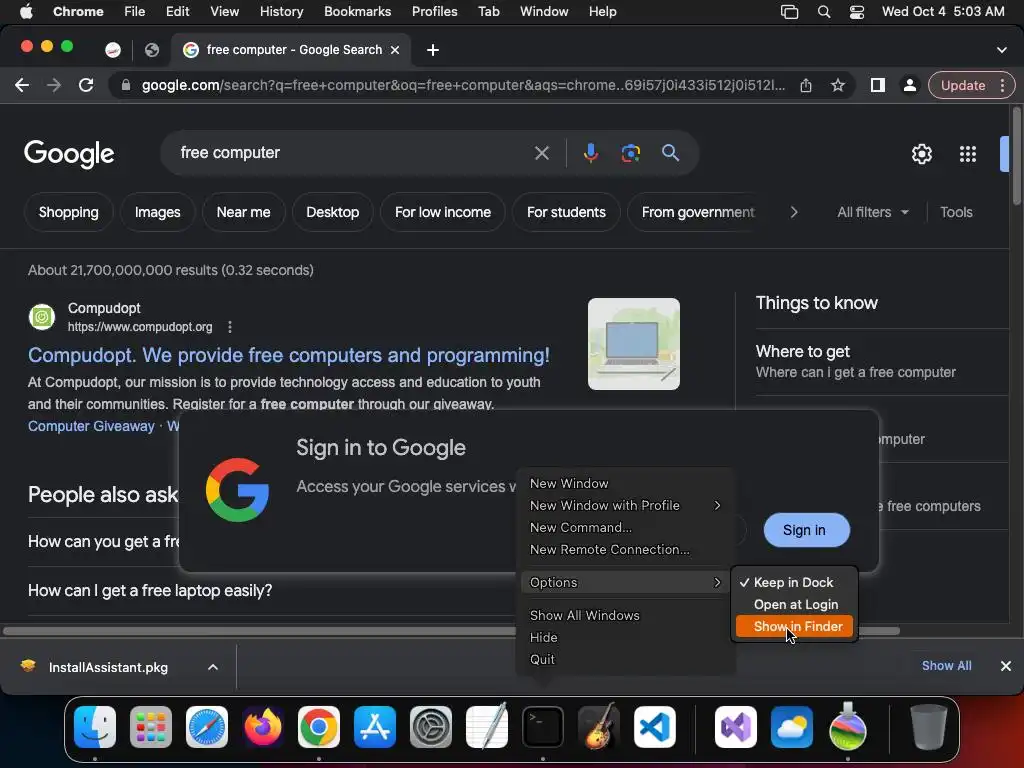
Task: Start voice search with microphone icon
Action: point(590,153)
